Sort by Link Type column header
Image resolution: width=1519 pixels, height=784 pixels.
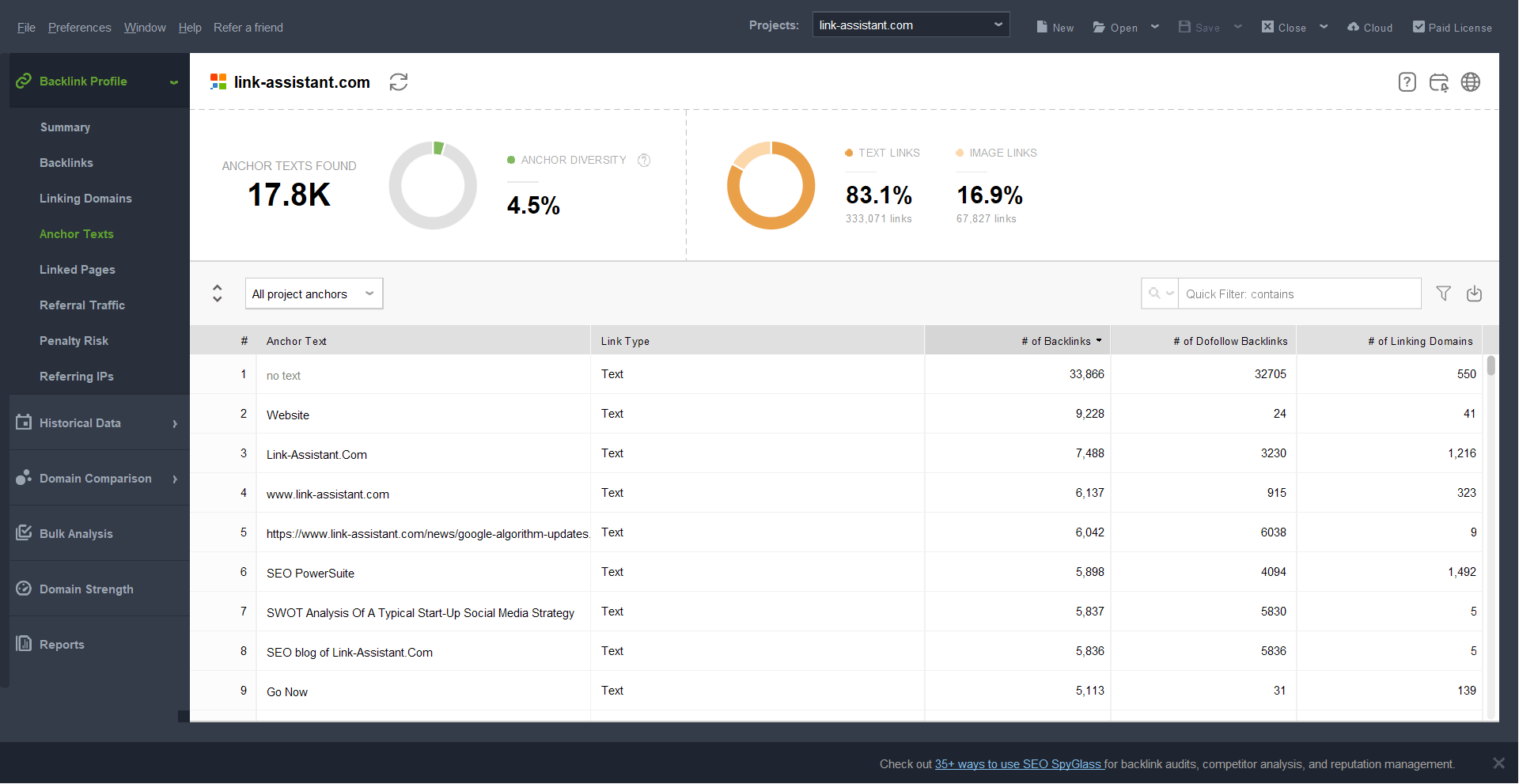[x=757, y=341]
